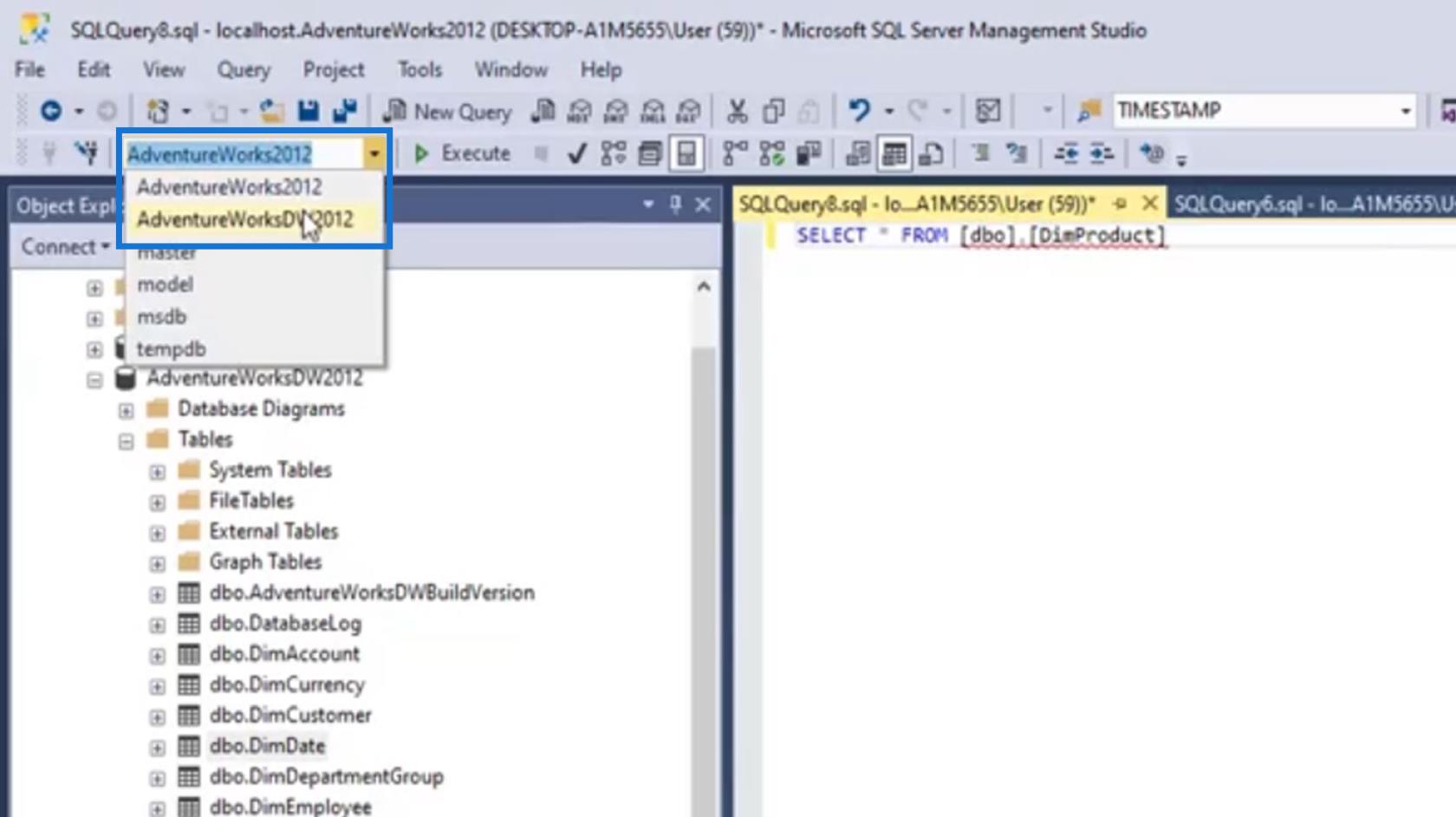Click the Increase Indent icon

pyautogui.click(x=1102, y=154)
